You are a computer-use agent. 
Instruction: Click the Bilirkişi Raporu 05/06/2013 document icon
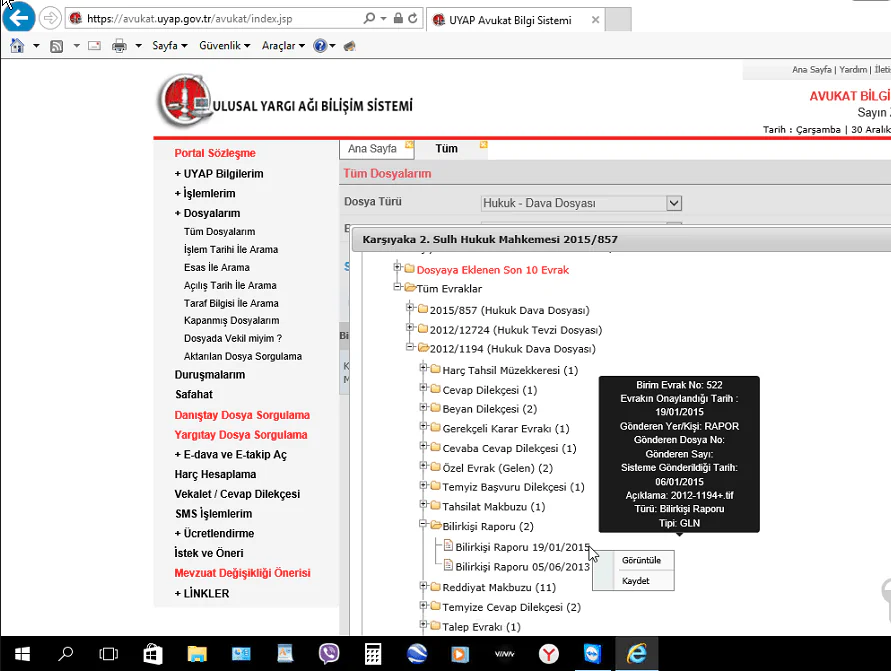pyautogui.click(x=448, y=566)
